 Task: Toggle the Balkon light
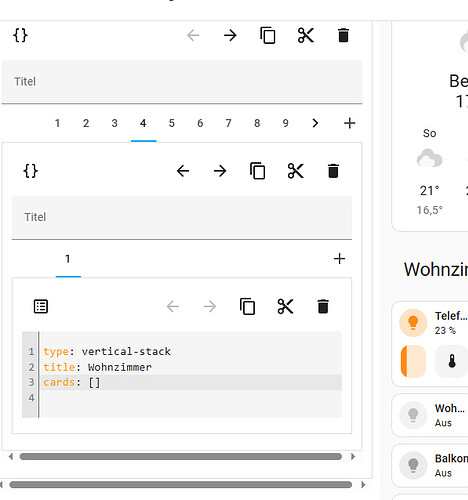(x=413, y=465)
